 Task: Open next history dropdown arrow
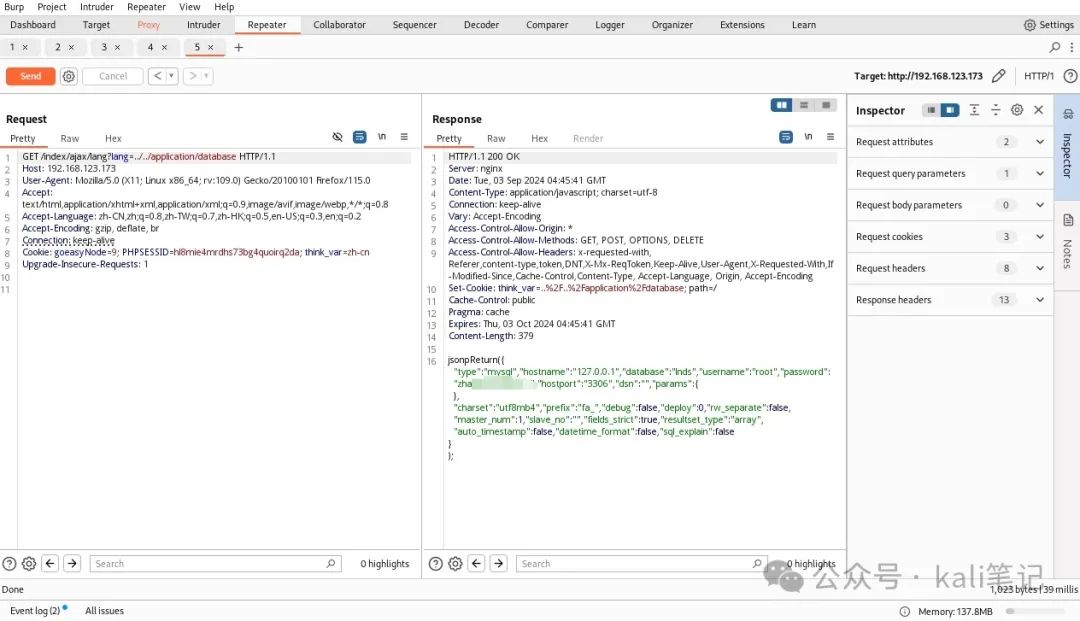pyautogui.click(x=207, y=76)
